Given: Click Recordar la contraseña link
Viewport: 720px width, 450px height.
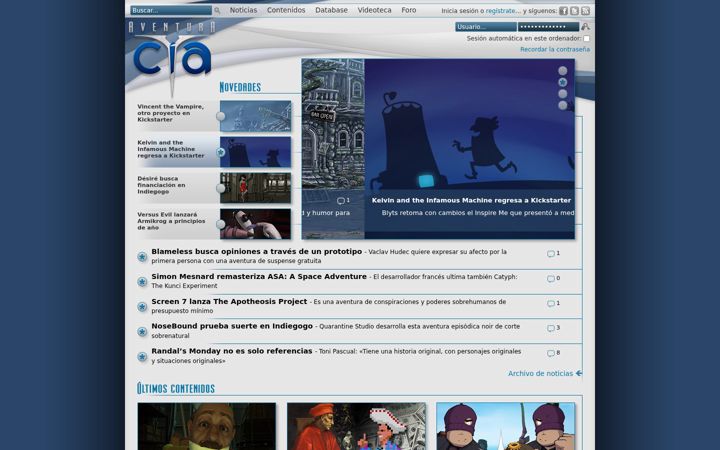Looking at the screenshot, I should click(x=555, y=49).
